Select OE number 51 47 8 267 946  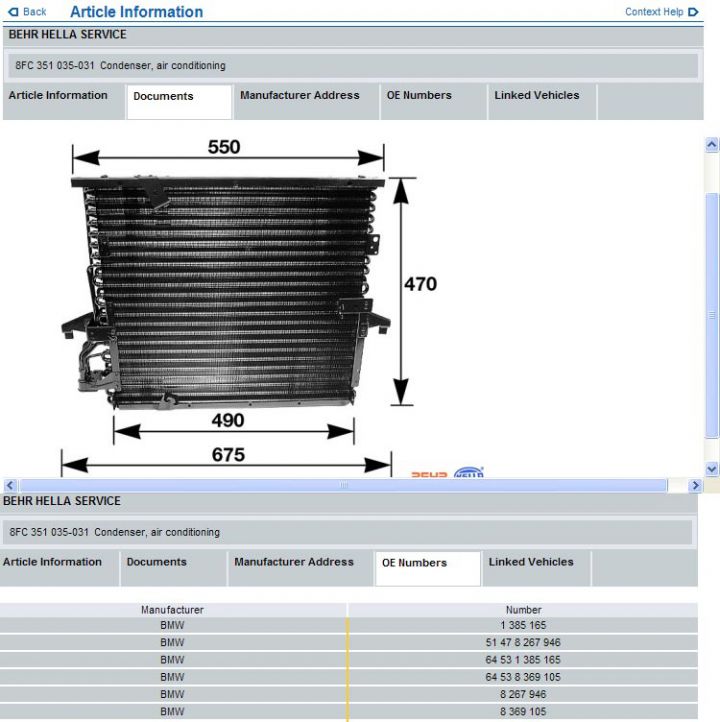523,642
